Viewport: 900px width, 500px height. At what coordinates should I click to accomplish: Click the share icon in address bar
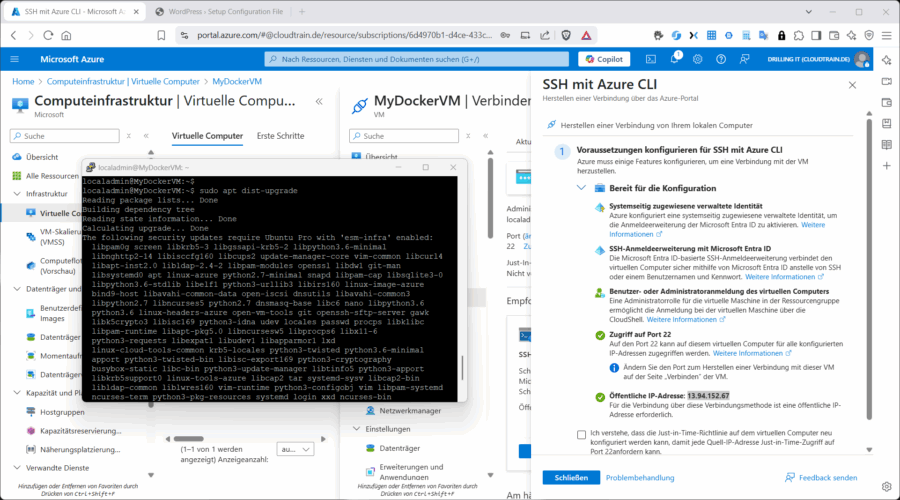click(545, 35)
